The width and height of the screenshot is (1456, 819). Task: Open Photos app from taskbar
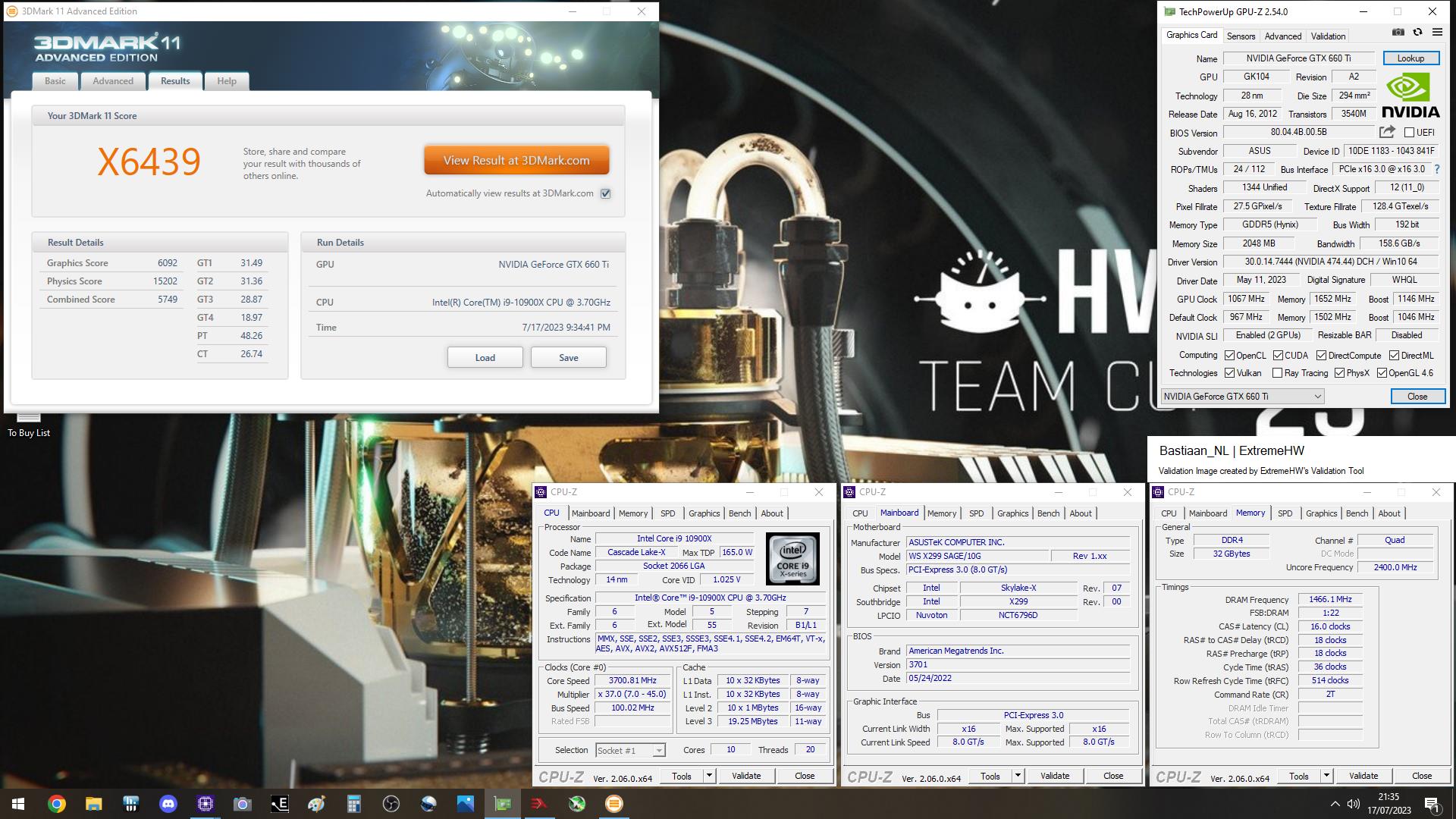tap(465, 804)
